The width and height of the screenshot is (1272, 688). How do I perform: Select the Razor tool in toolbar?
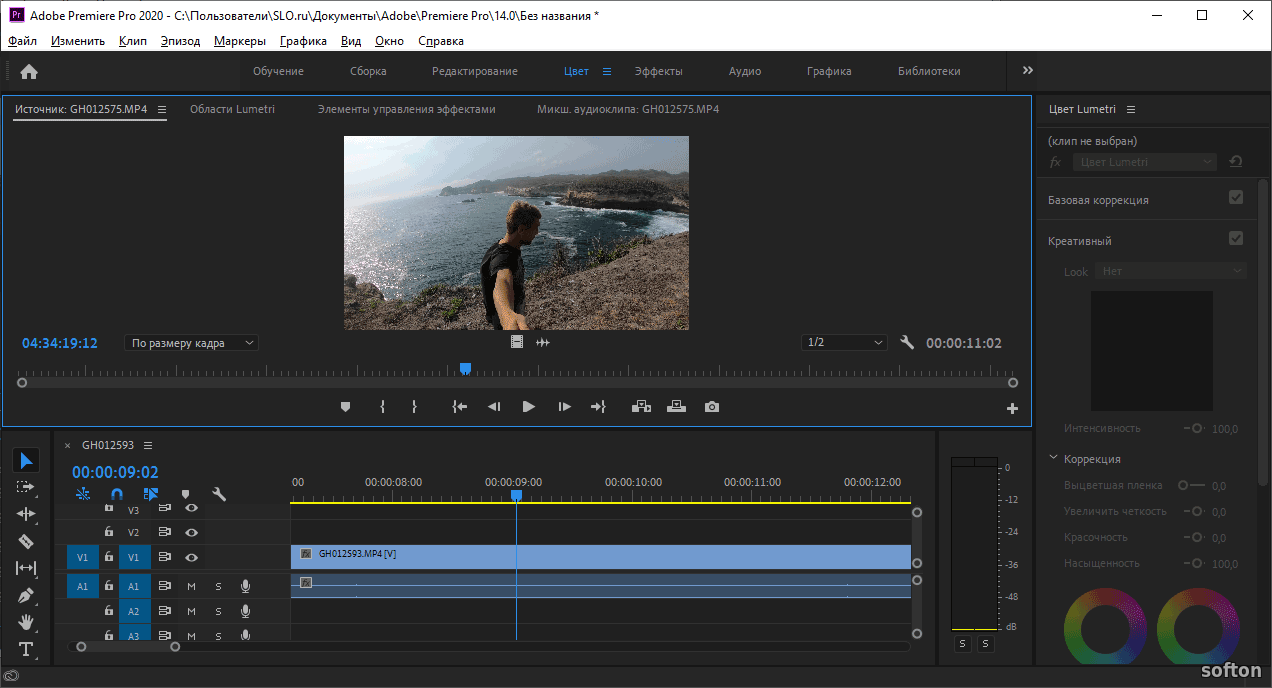[26, 541]
